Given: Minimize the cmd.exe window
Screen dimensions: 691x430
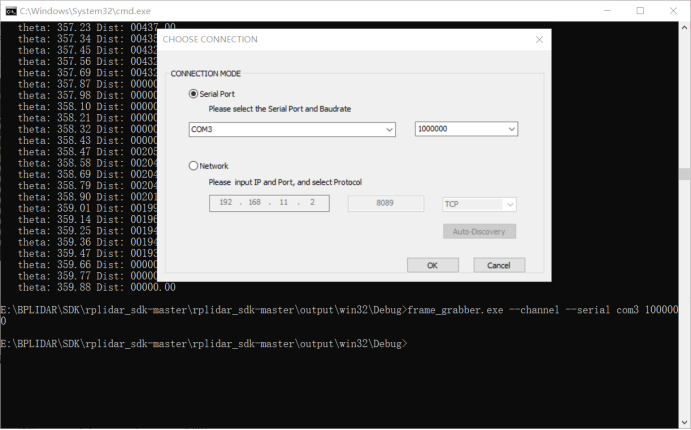Looking at the screenshot, I should [x=607, y=11].
